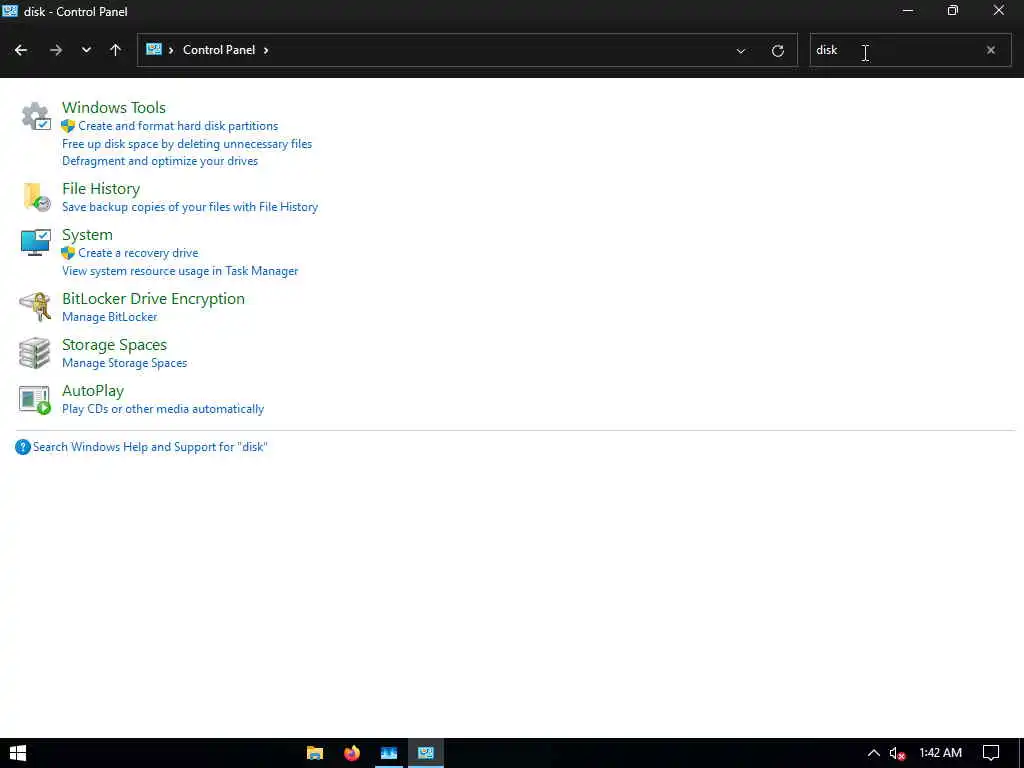Open View system resource usage in Task Manager
Image resolution: width=1024 pixels, height=768 pixels.
coord(180,270)
